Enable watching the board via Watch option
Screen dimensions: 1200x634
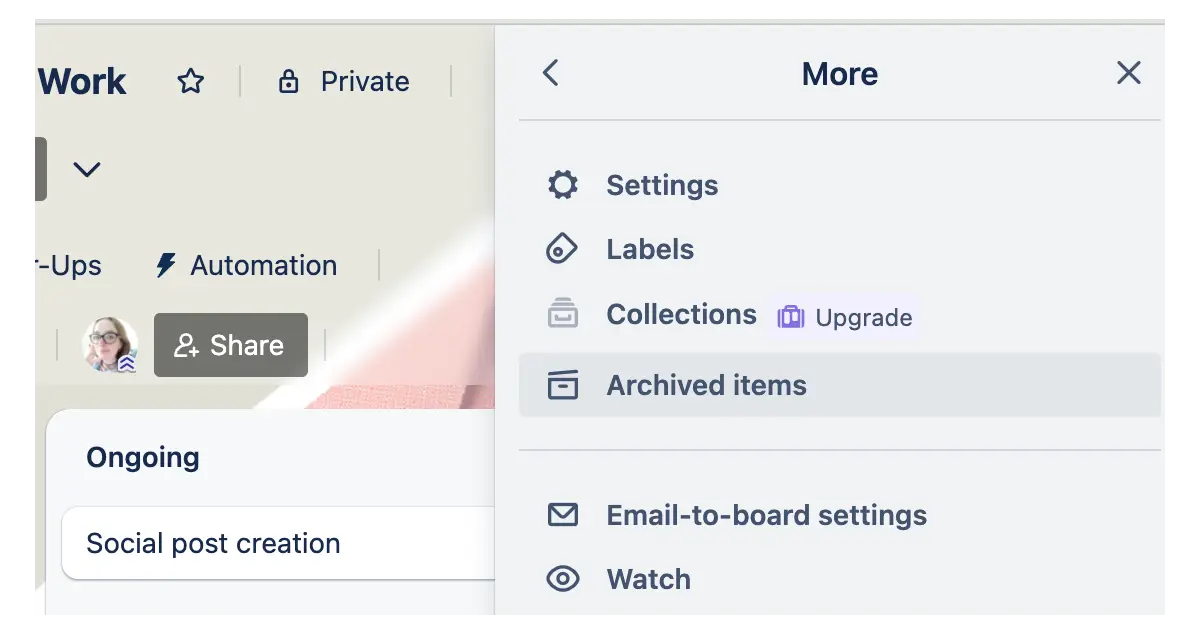[648, 578]
